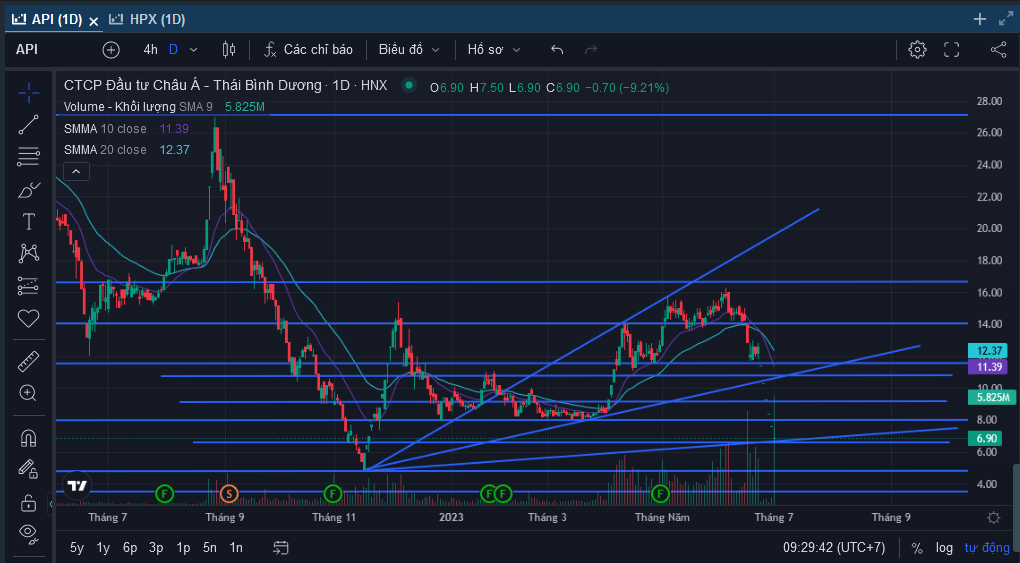Enter fullscreen chart mode
Viewport: 1020px width, 563px height.
[x=952, y=49]
